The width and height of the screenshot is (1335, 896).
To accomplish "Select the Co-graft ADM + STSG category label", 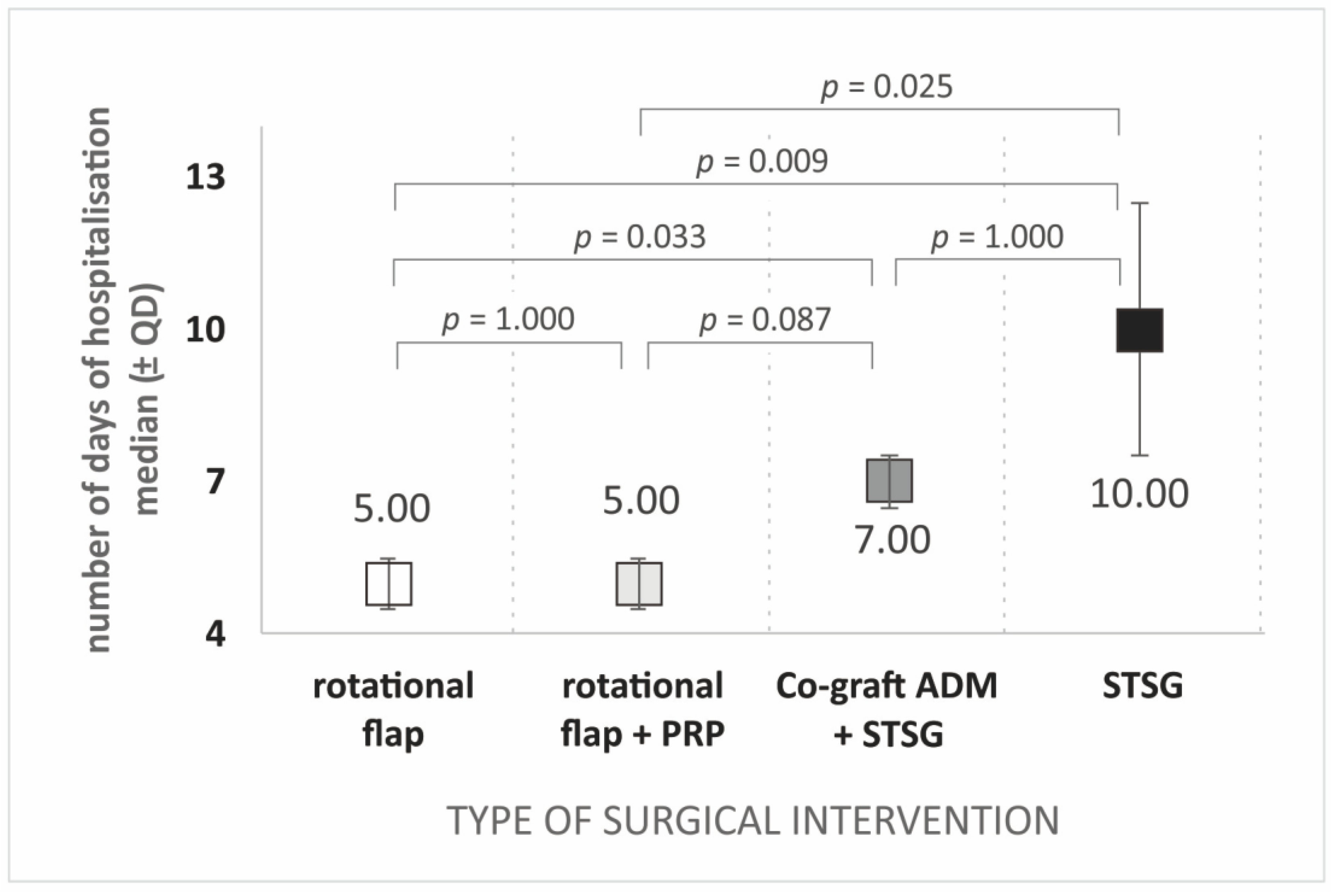I will [887, 709].
